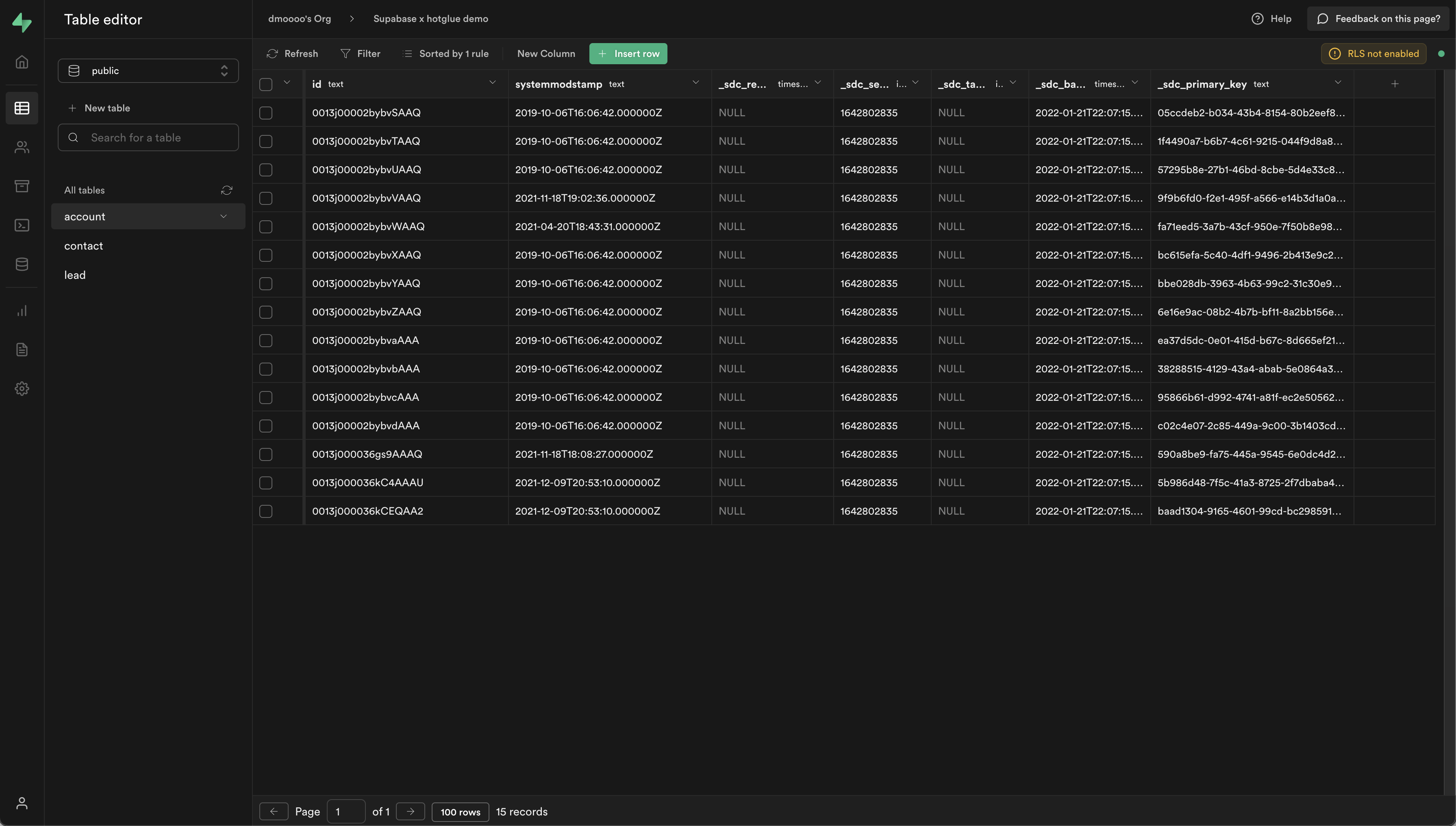Click the 15 records count text
The width and height of the screenshot is (1456, 826).
[x=522, y=812]
